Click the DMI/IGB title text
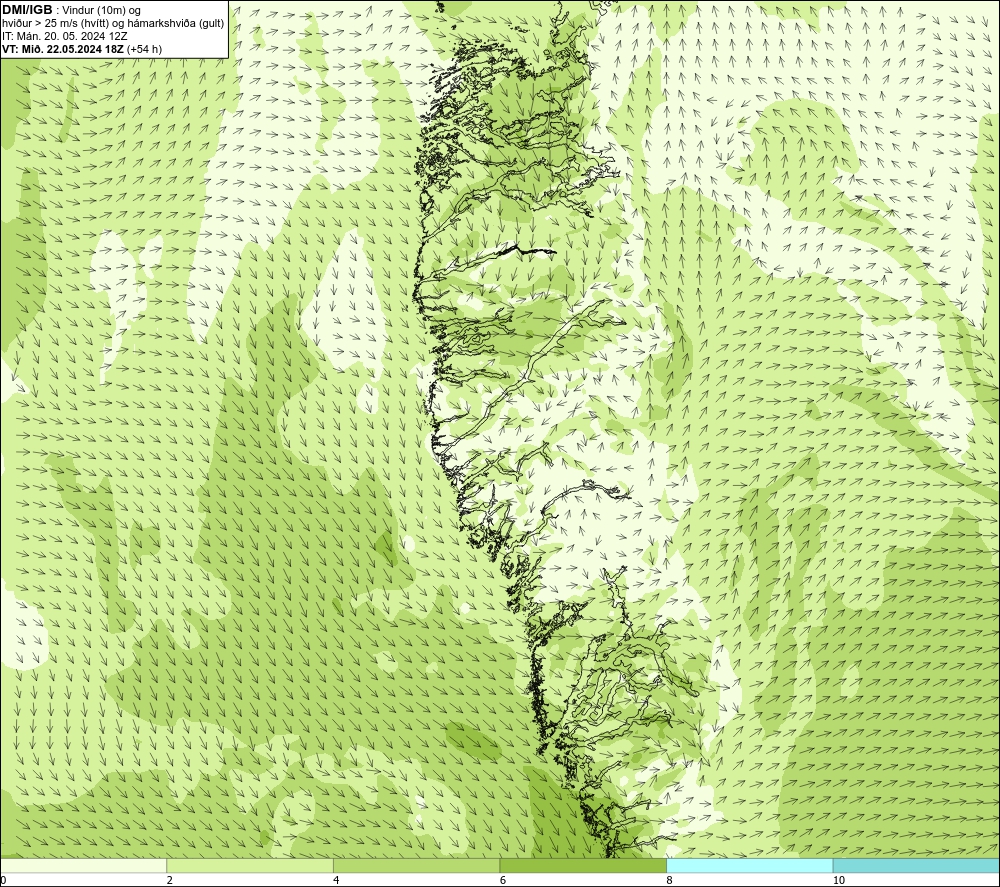The width and height of the screenshot is (1000, 887). (27, 10)
